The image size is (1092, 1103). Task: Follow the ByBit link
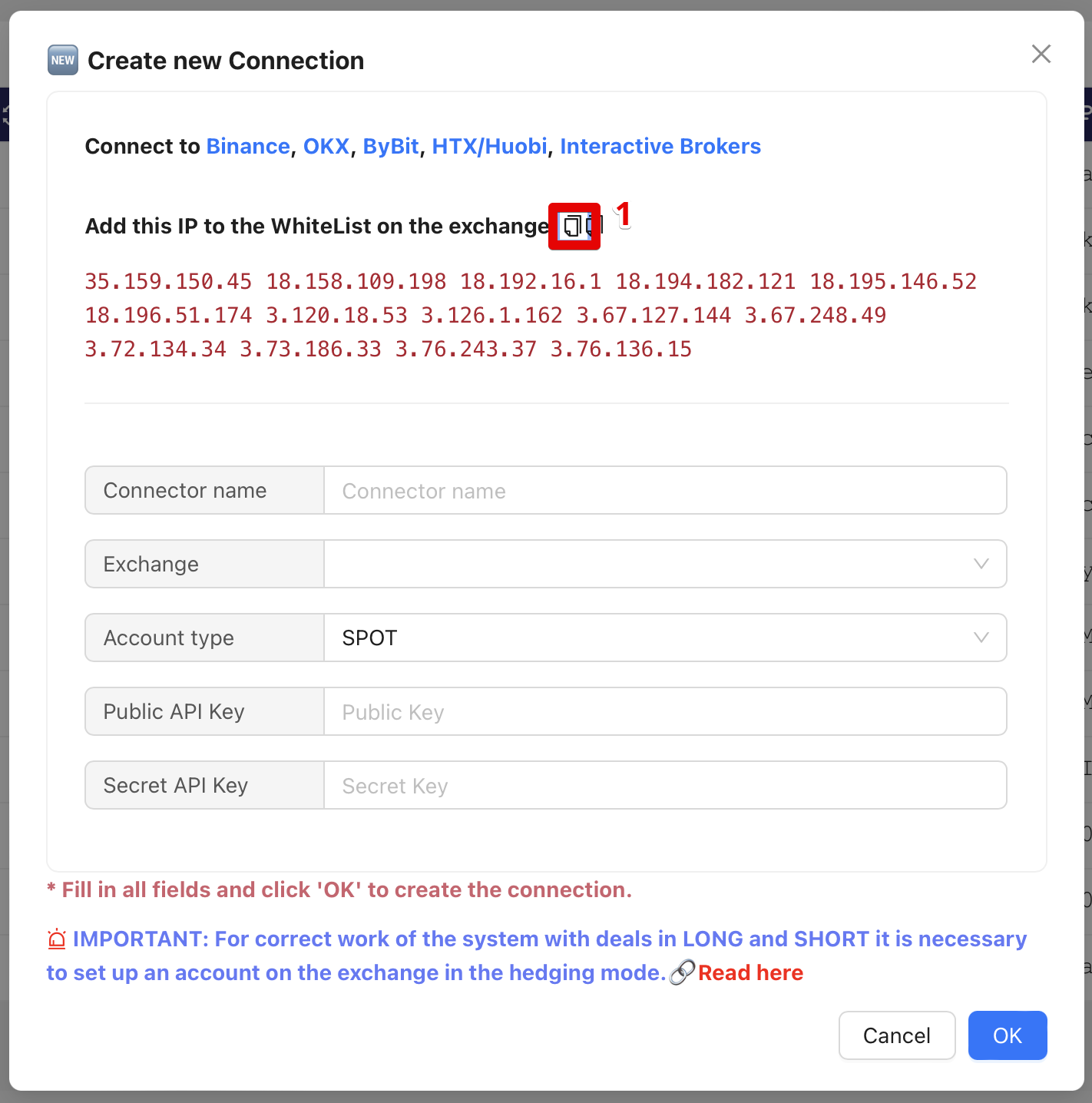coord(391,146)
